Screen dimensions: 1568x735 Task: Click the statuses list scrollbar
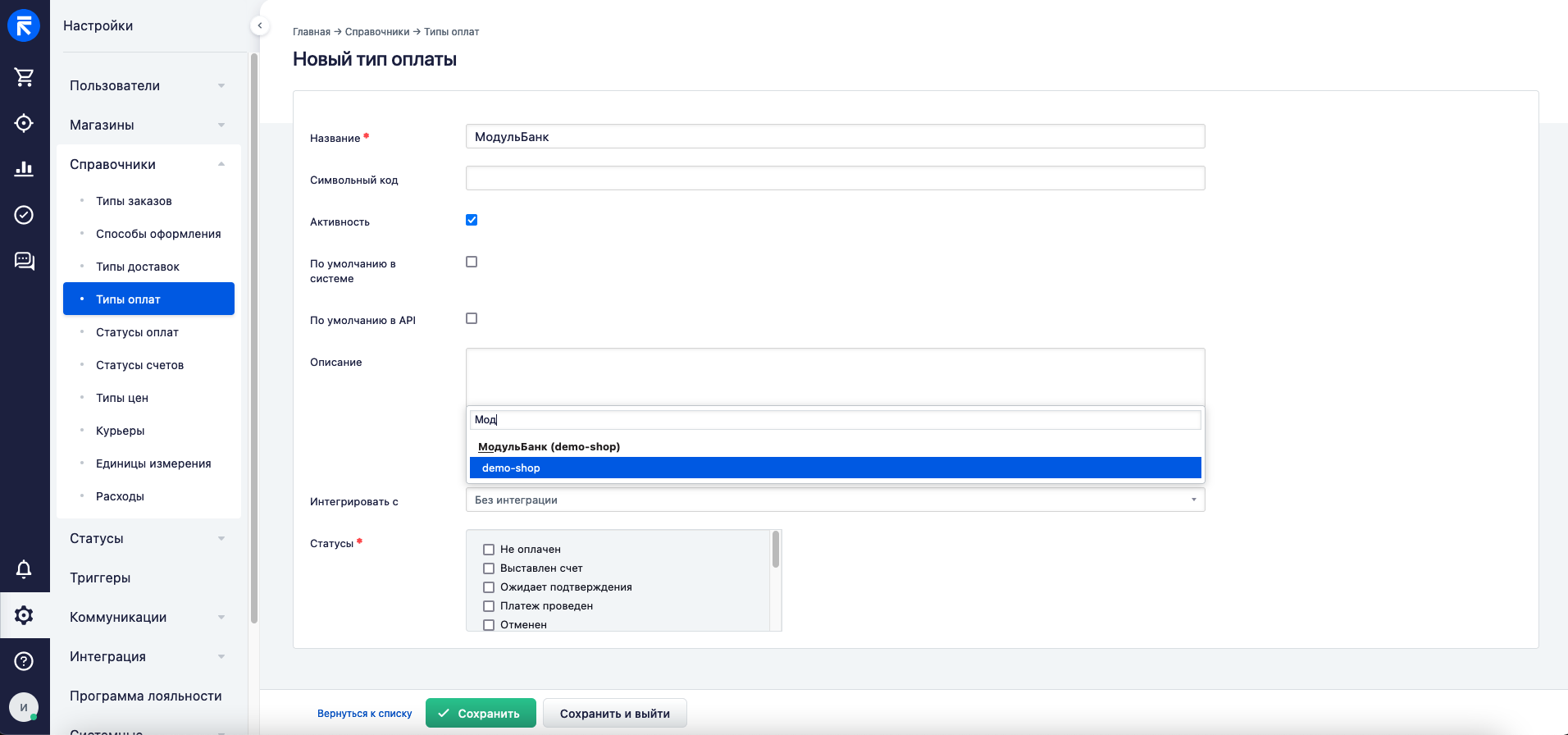(776, 550)
